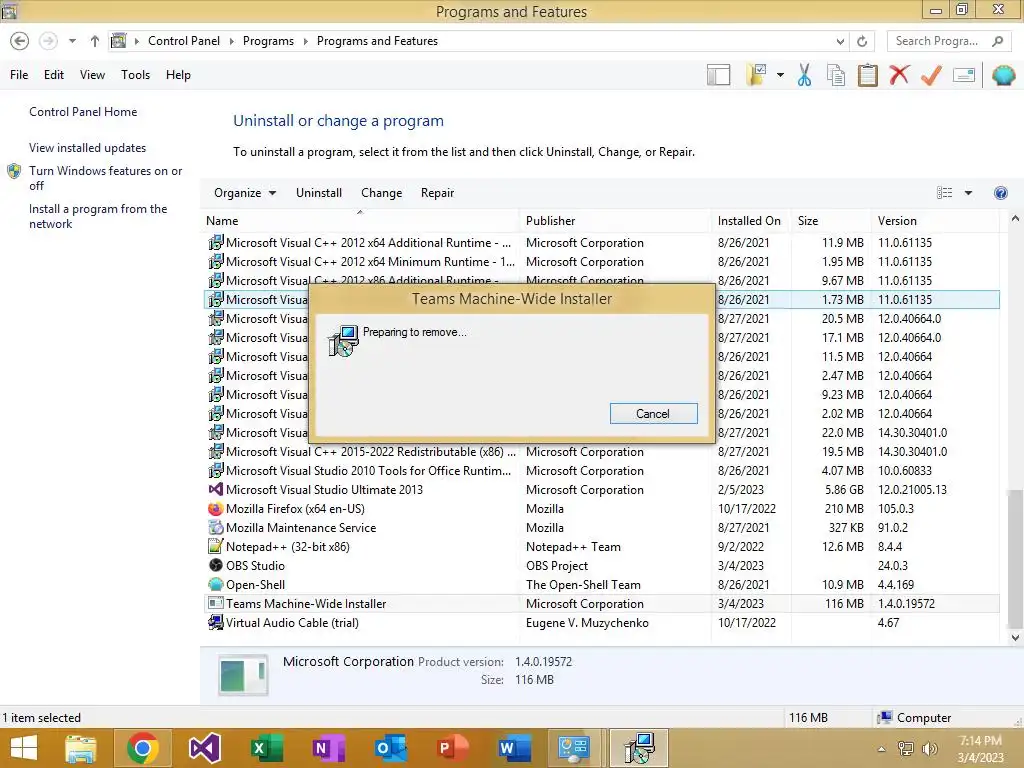Image resolution: width=1024 pixels, height=768 pixels.
Task: Click the Cut scissors toolbar icon
Action: [804, 75]
